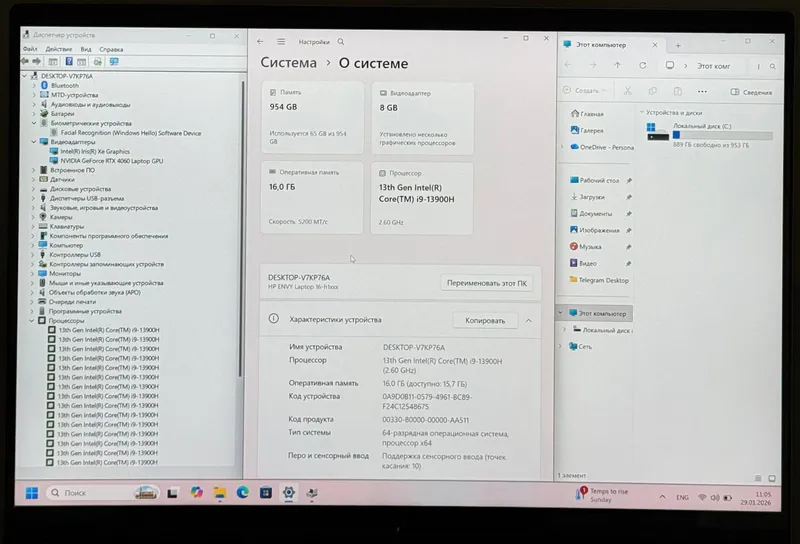Click the Explorer refresh button
Image resolution: width=800 pixels, height=544 pixels.
[643, 65]
